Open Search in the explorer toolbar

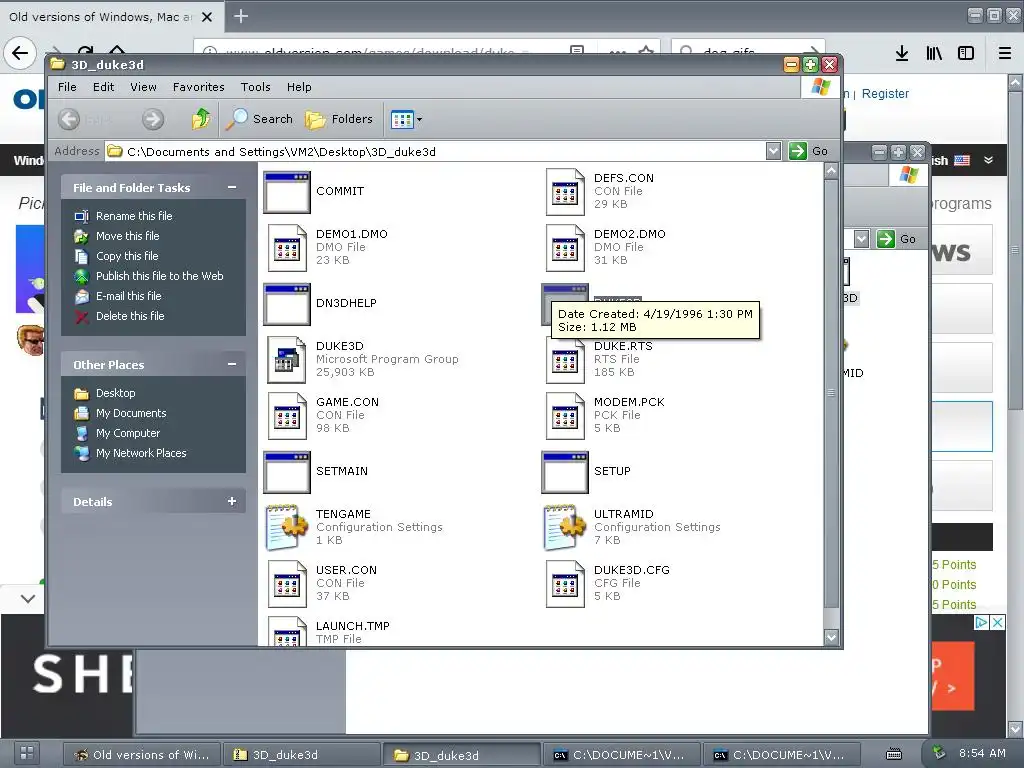[x=259, y=119]
